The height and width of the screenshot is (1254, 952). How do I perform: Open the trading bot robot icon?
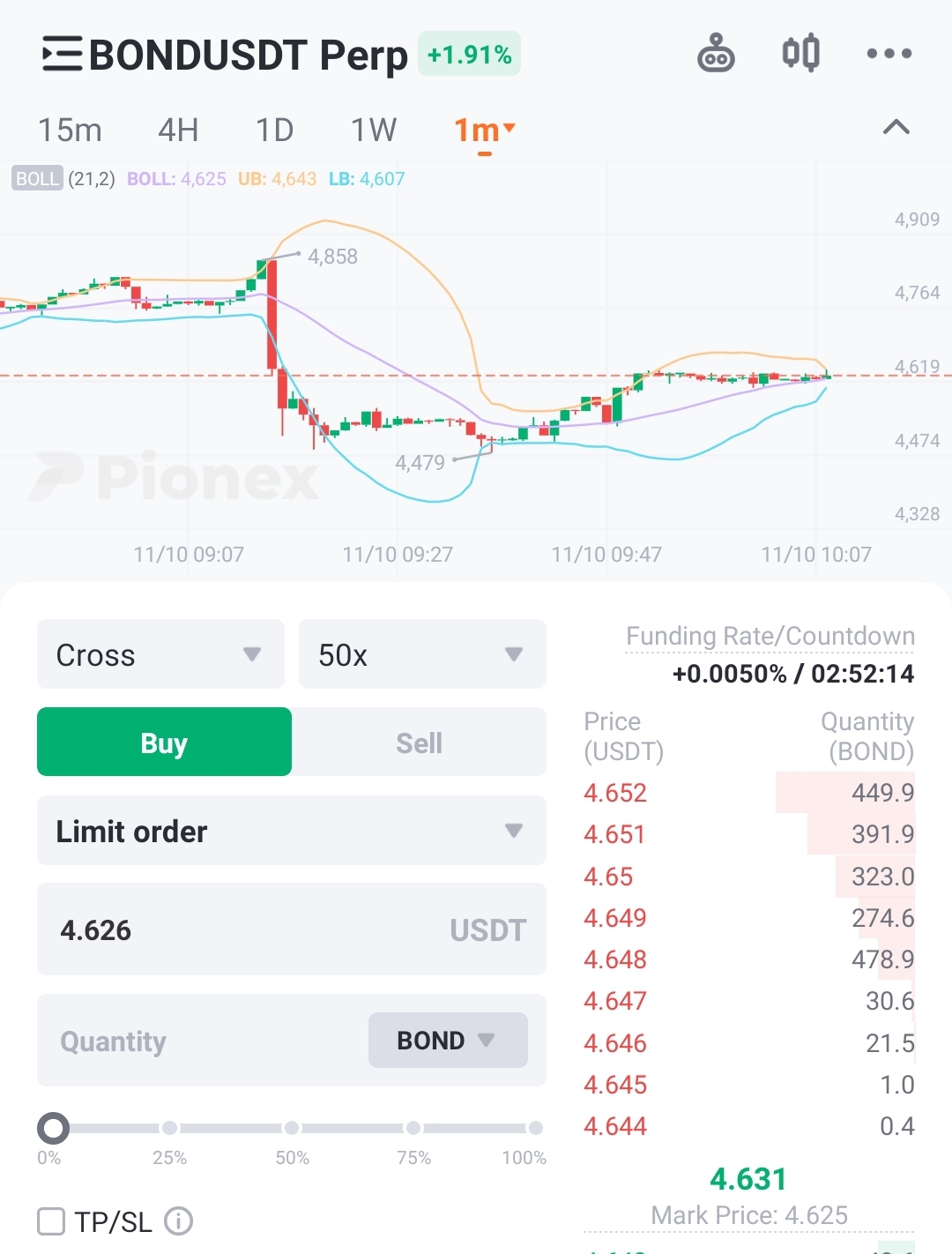pyautogui.click(x=716, y=53)
